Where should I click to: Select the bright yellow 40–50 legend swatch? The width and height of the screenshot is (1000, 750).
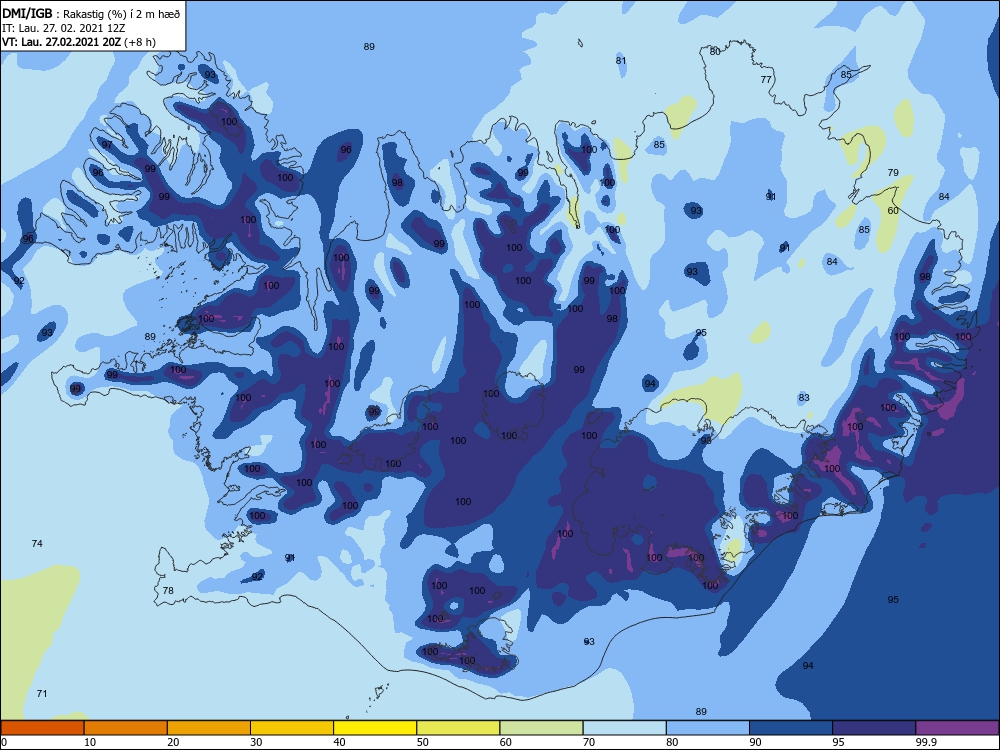[x=375, y=728]
